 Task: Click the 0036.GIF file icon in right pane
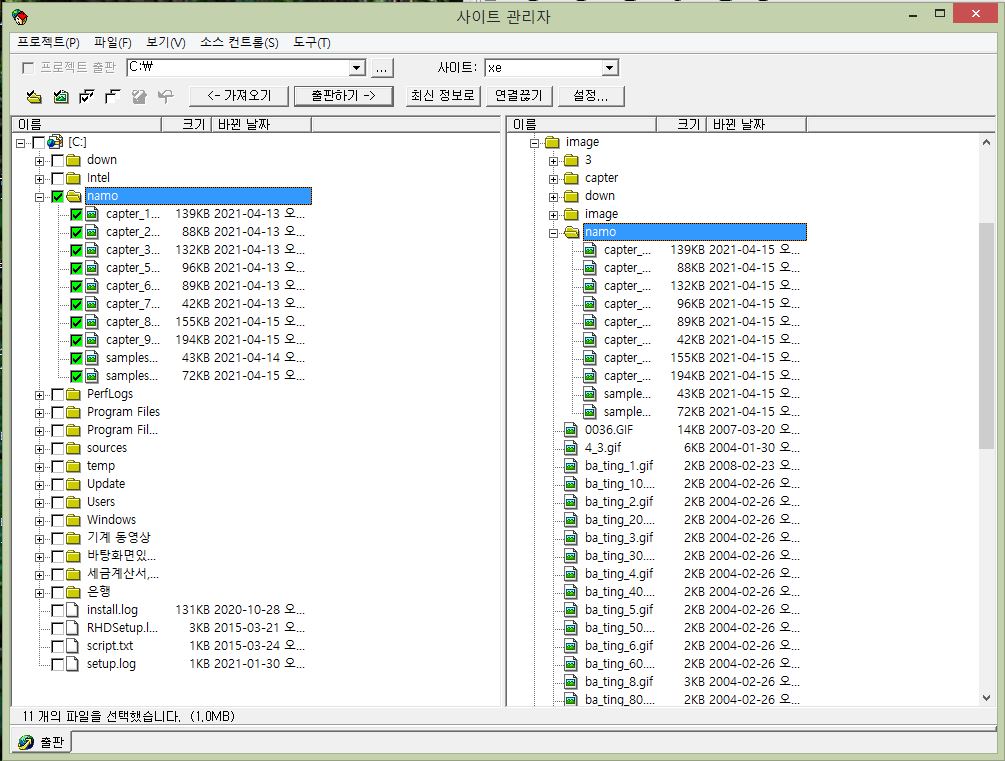[x=571, y=430]
